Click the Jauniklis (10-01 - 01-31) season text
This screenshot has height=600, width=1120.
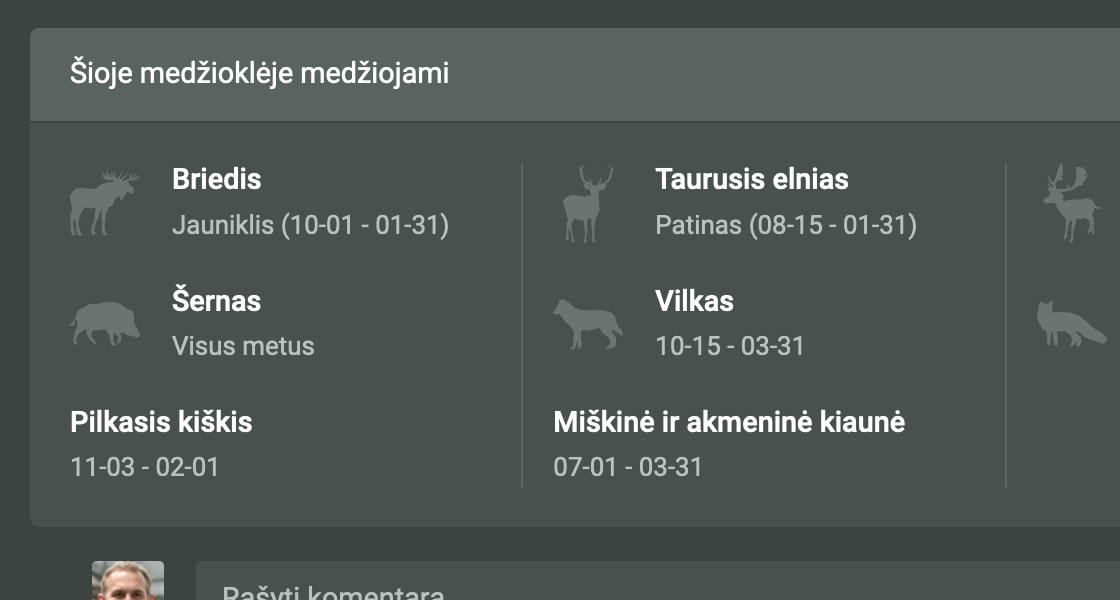point(310,225)
